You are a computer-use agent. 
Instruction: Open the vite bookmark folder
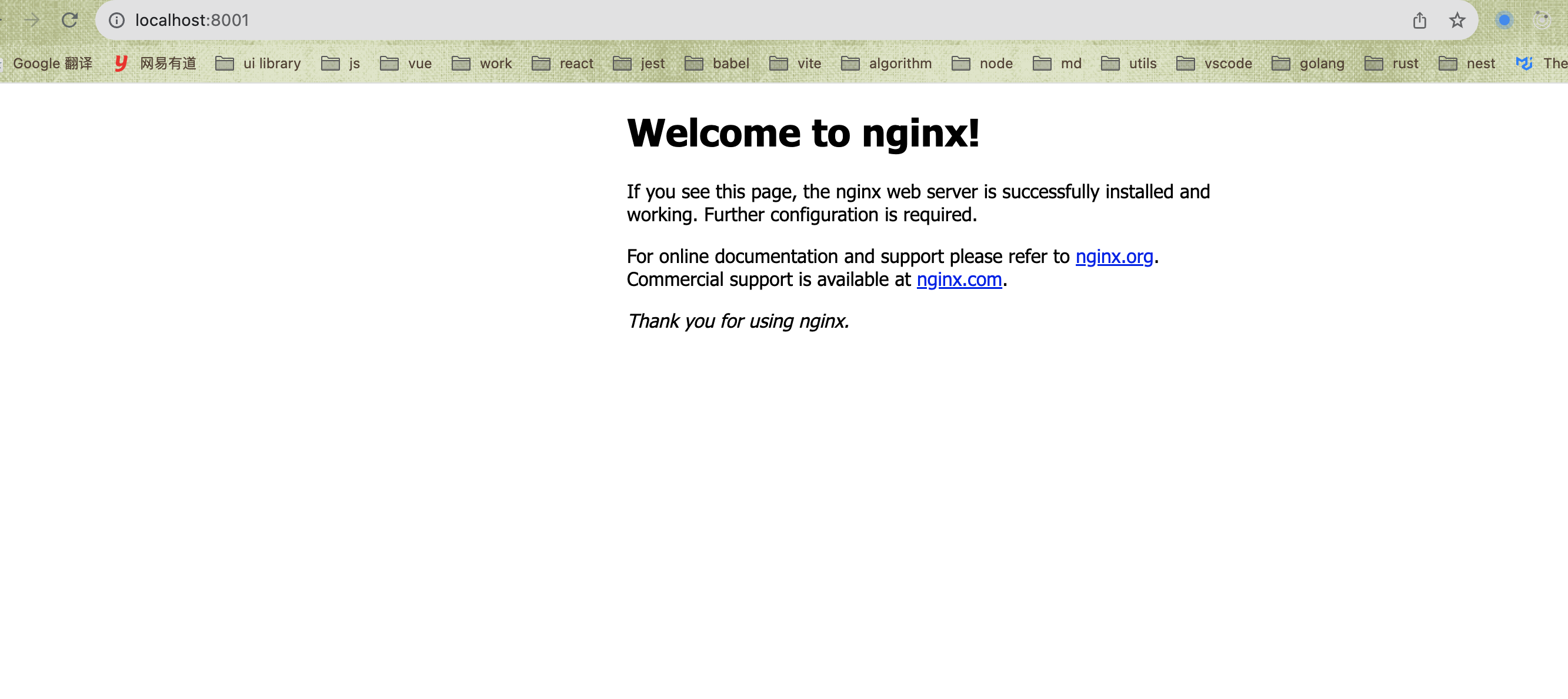795,64
